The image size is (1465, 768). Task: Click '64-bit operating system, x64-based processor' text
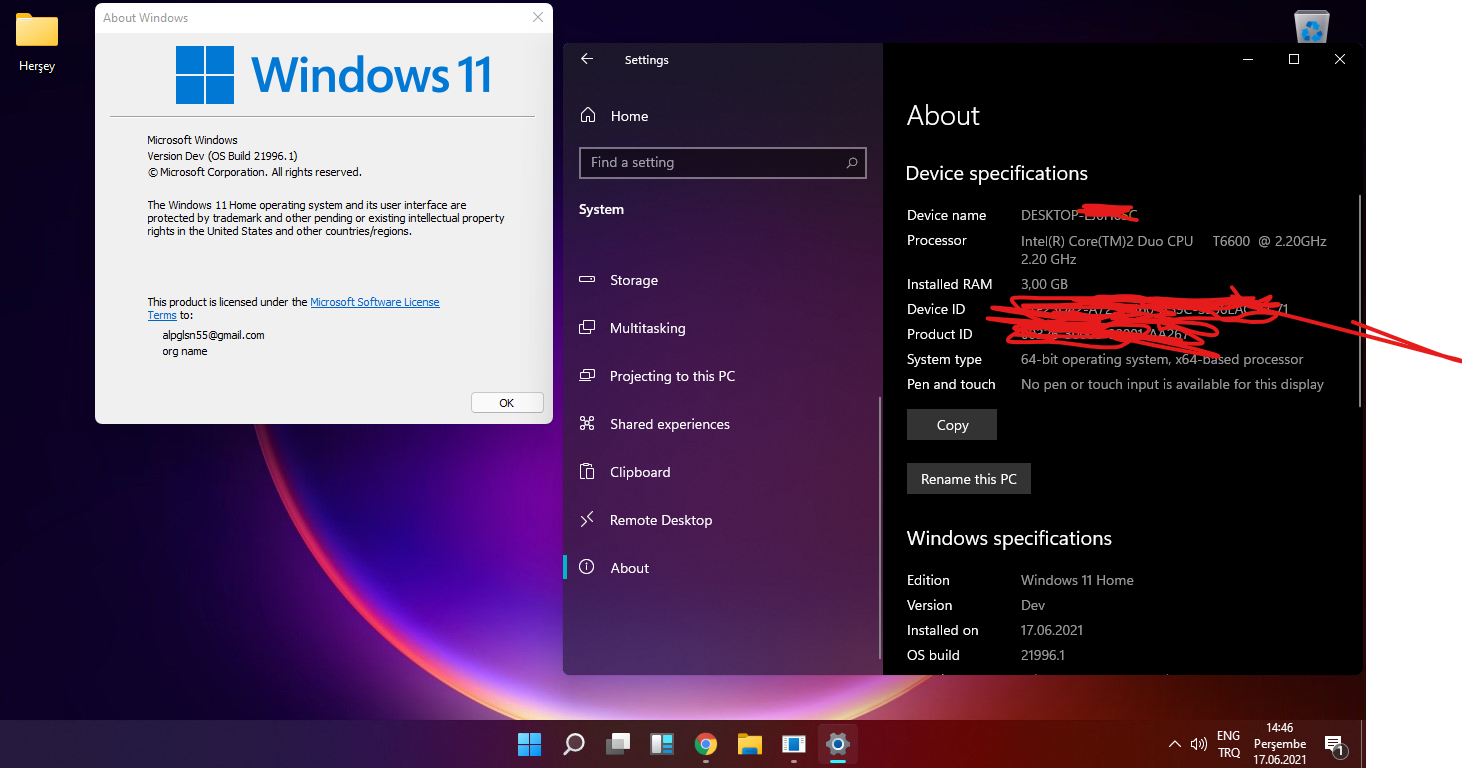1162,359
